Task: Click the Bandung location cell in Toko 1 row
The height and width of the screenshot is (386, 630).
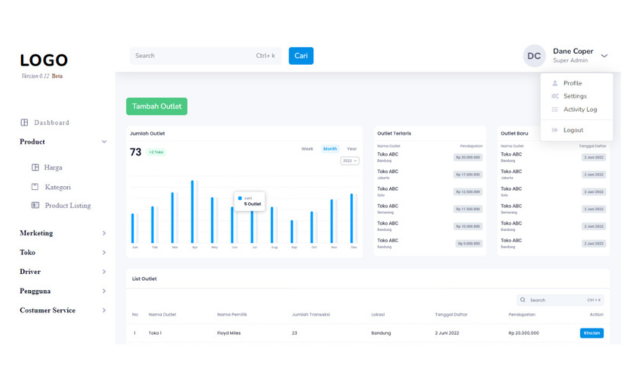Action: 381,333
